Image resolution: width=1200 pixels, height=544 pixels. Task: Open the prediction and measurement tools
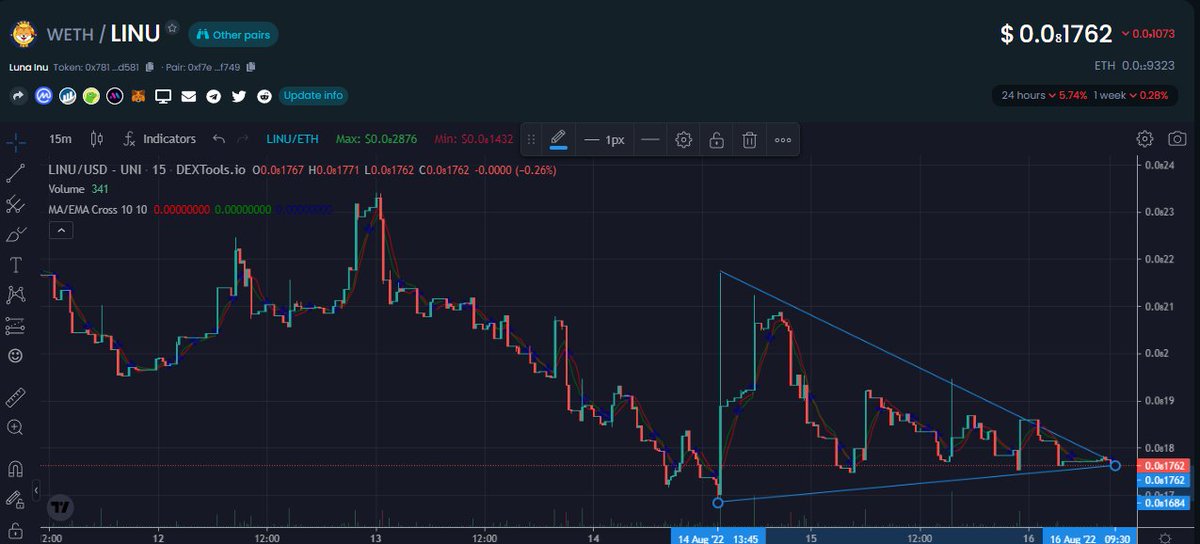click(15, 325)
